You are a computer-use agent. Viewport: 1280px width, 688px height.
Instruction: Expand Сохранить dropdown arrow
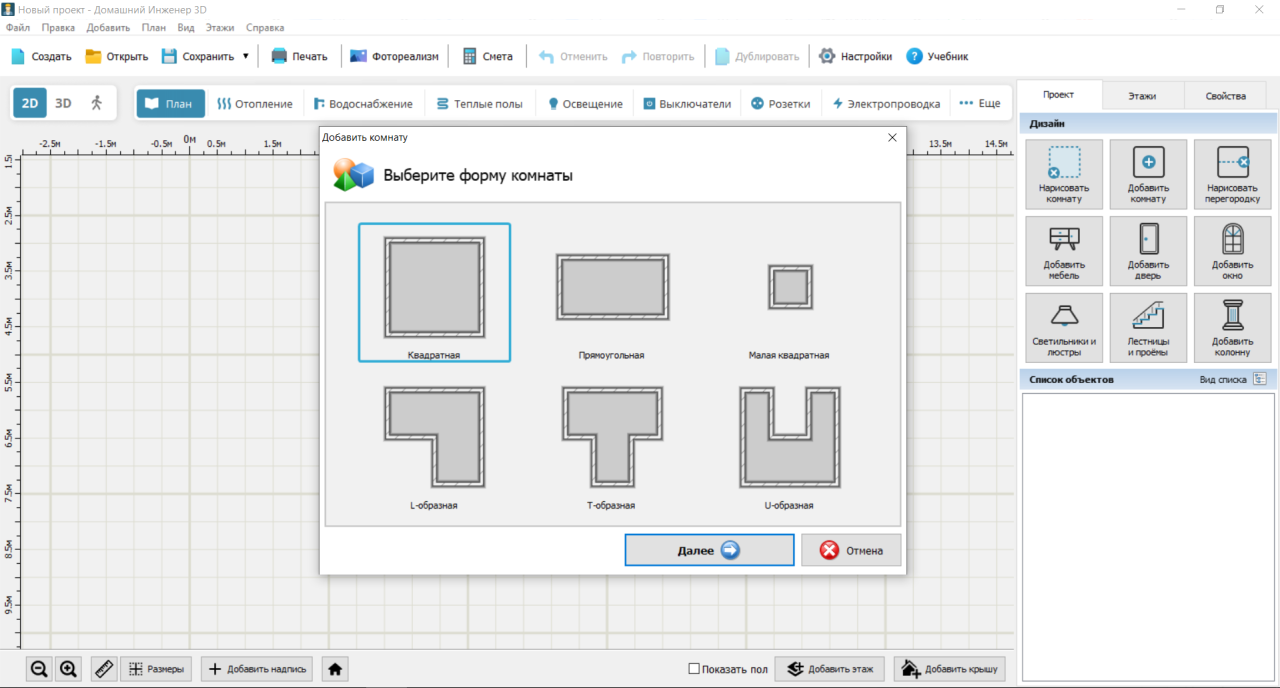point(245,56)
